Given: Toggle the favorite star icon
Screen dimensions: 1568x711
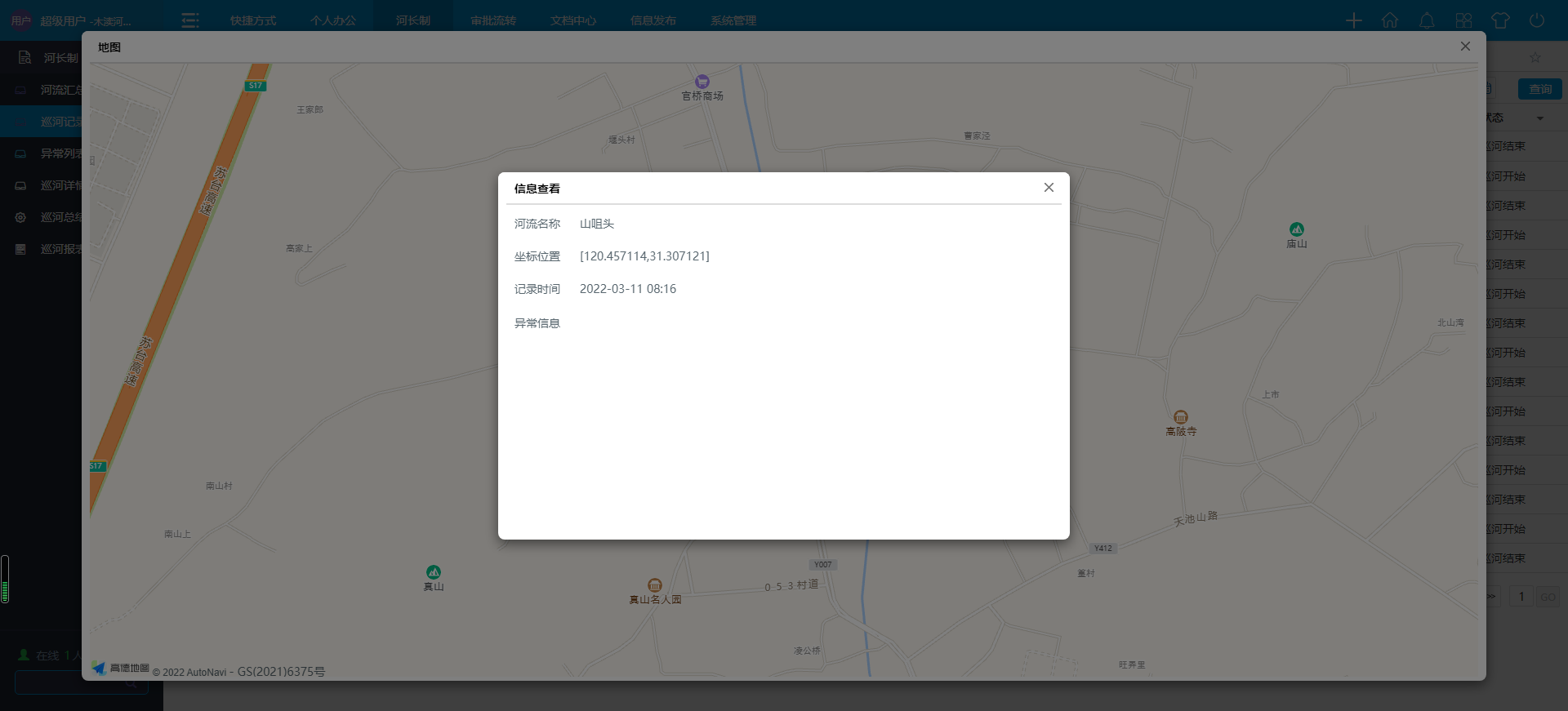Looking at the screenshot, I should click(1535, 57).
